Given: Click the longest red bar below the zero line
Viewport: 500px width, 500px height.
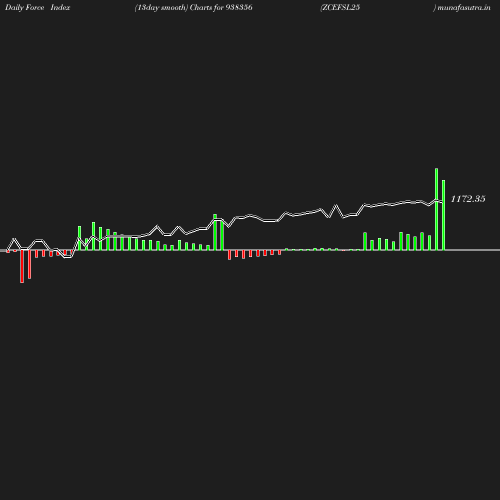Looking at the screenshot, I should tap(22, 266).
